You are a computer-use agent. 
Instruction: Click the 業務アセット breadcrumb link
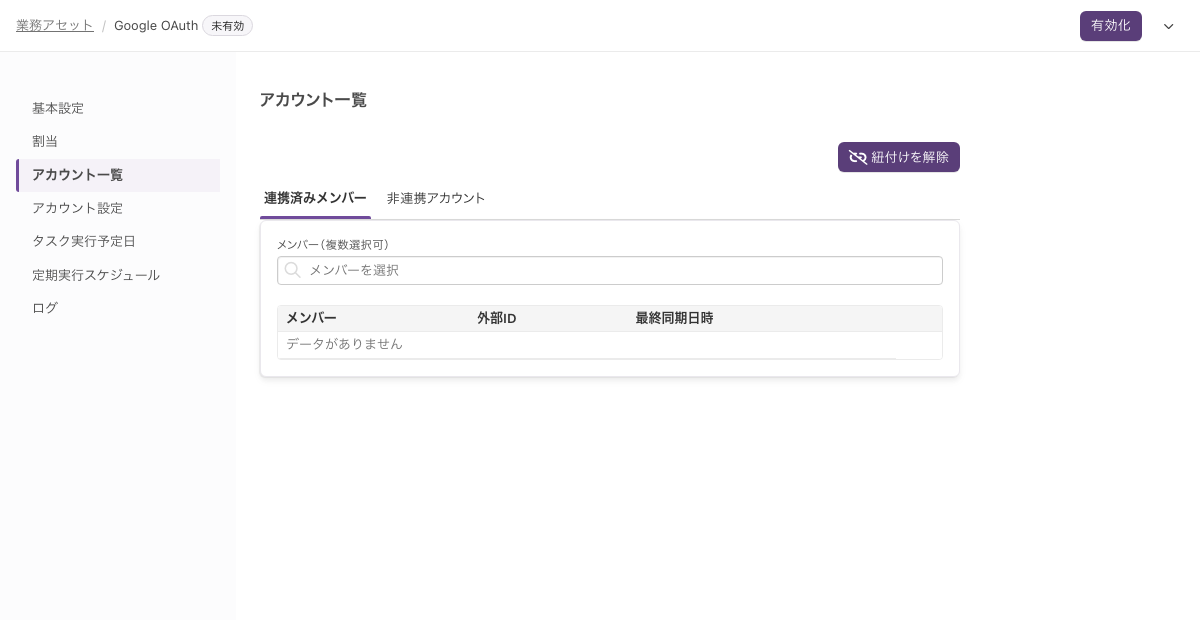tap(55, 26)
